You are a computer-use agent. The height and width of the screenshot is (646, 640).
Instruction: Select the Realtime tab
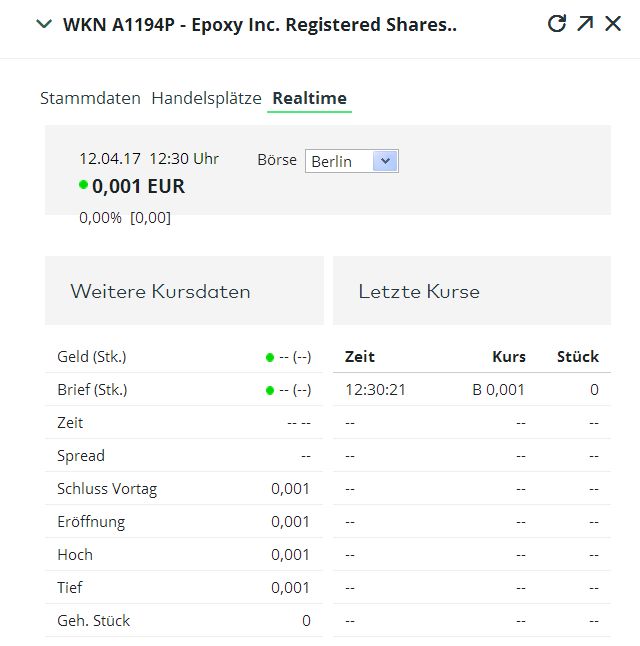(309, 98)
